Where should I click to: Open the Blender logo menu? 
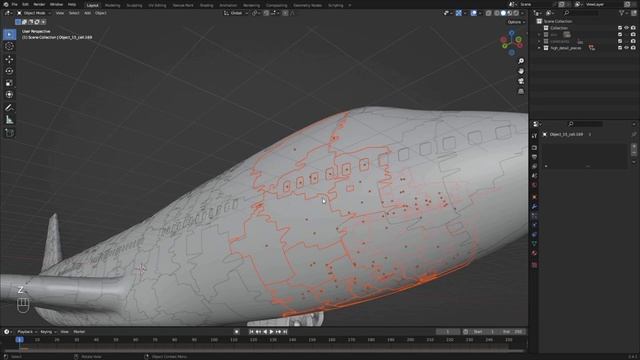[5, 4]
